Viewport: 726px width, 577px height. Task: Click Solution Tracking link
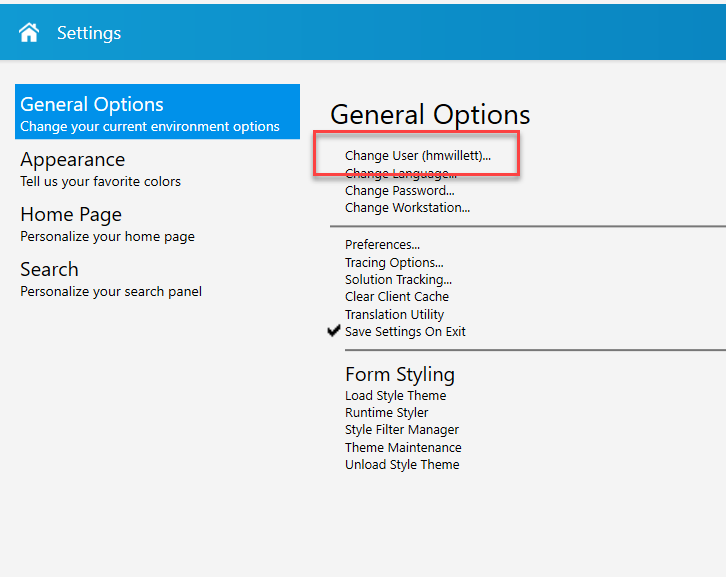click(398, 279)
